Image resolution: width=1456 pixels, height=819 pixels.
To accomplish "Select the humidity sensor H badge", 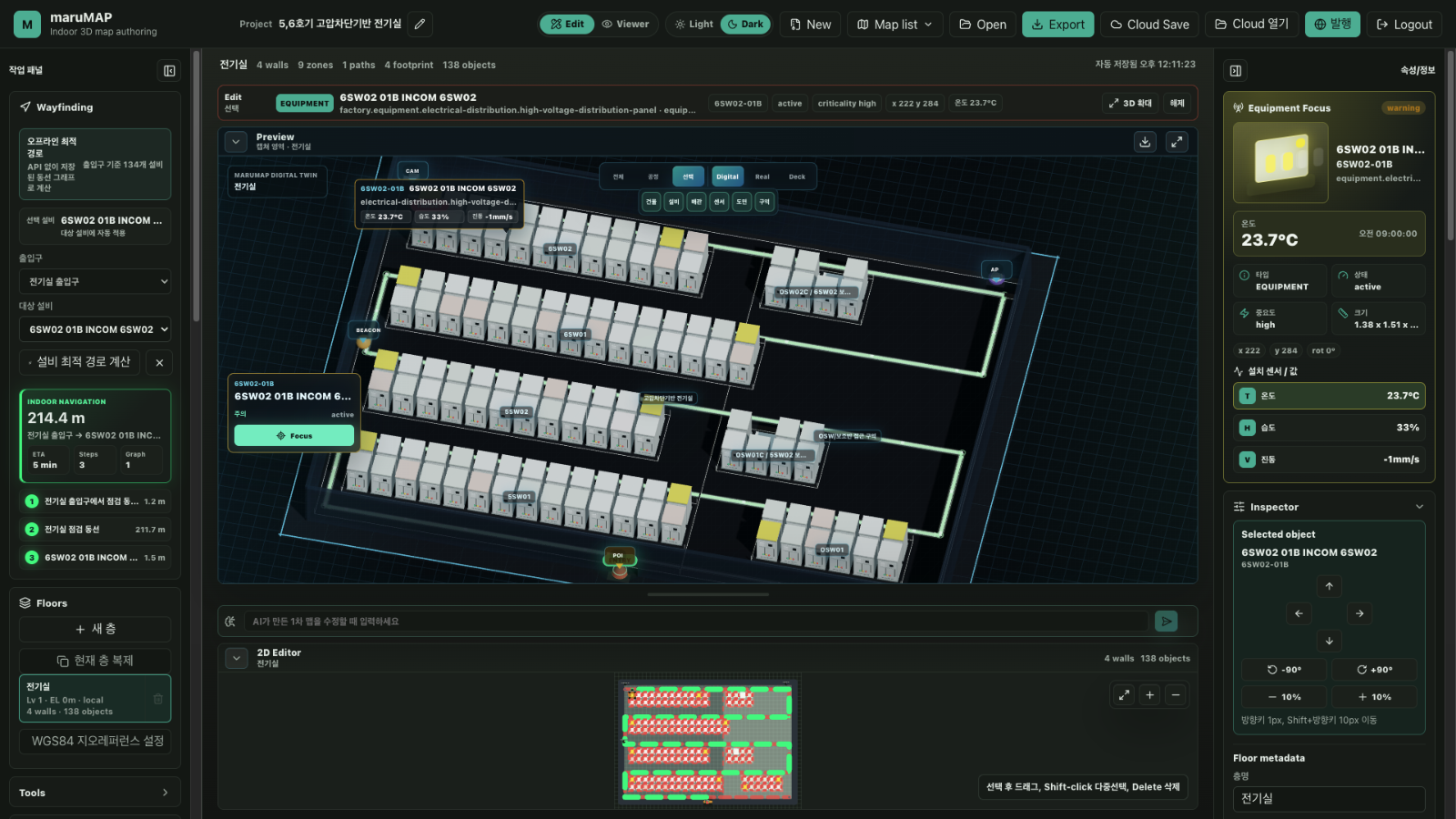I will [1248, 428].
